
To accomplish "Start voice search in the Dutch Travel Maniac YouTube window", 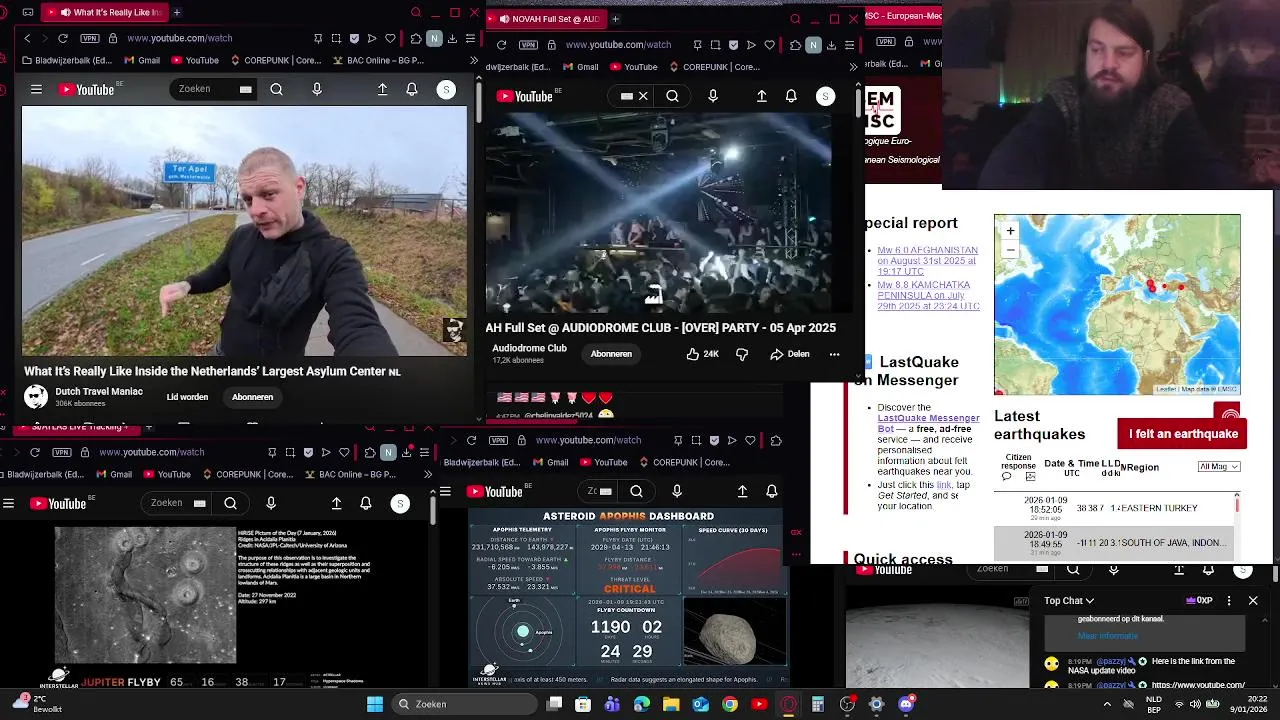I will click(x=317, y=89).
